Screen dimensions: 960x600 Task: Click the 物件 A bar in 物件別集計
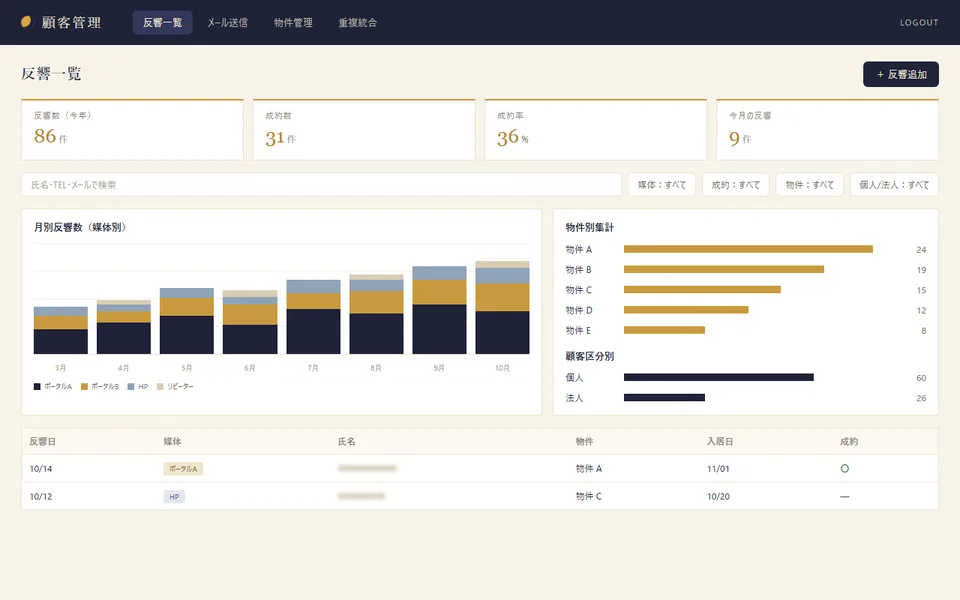(748, 249)
